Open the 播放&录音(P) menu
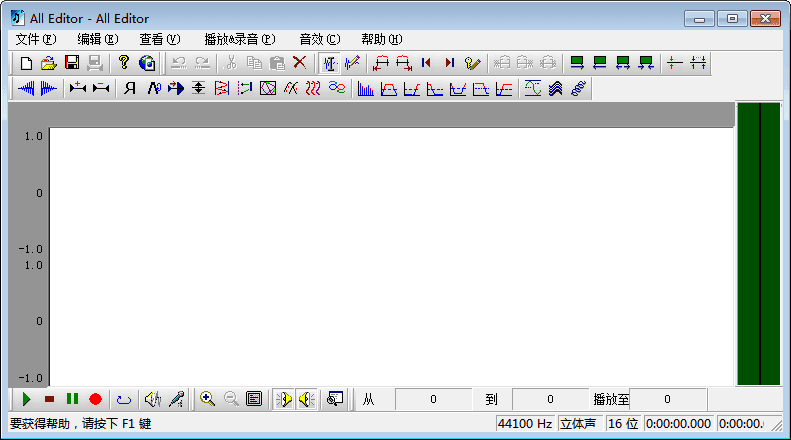 click(x=240, y=39)
